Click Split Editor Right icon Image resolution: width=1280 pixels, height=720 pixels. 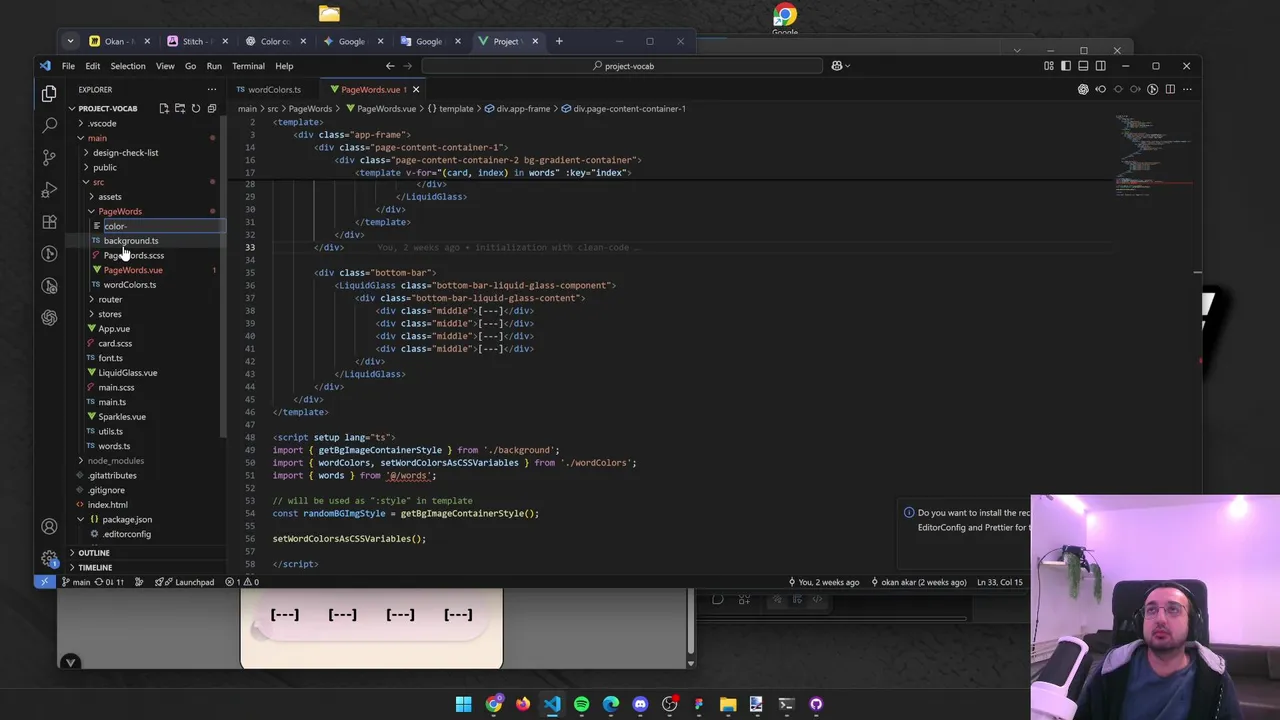click(x=1170, y=89)
